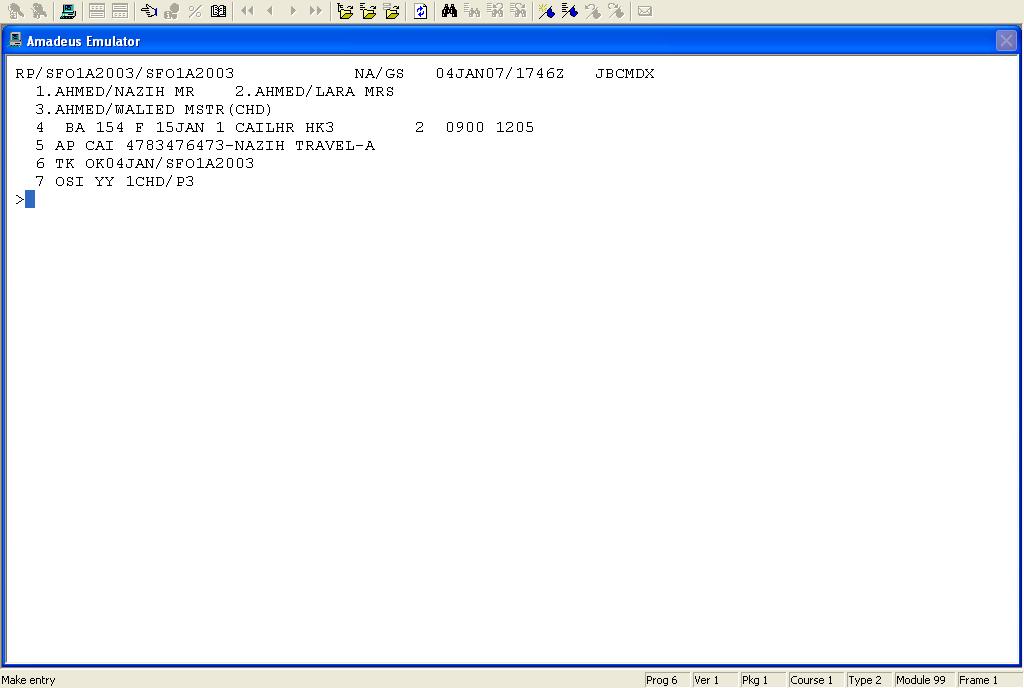The image size is (1024, 688).
Task: Click the date stamp 04JAN07/1746Z
Action: click(500, 73)
